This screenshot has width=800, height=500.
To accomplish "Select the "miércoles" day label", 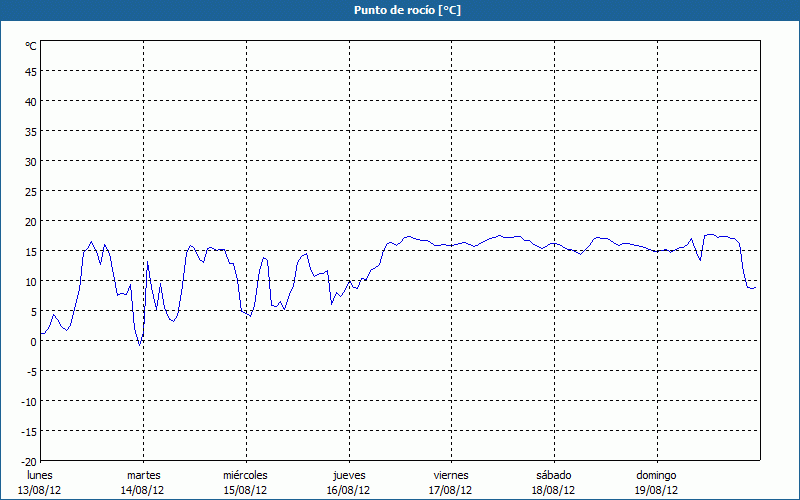I will pyautogui.click(x=245, y=475).
